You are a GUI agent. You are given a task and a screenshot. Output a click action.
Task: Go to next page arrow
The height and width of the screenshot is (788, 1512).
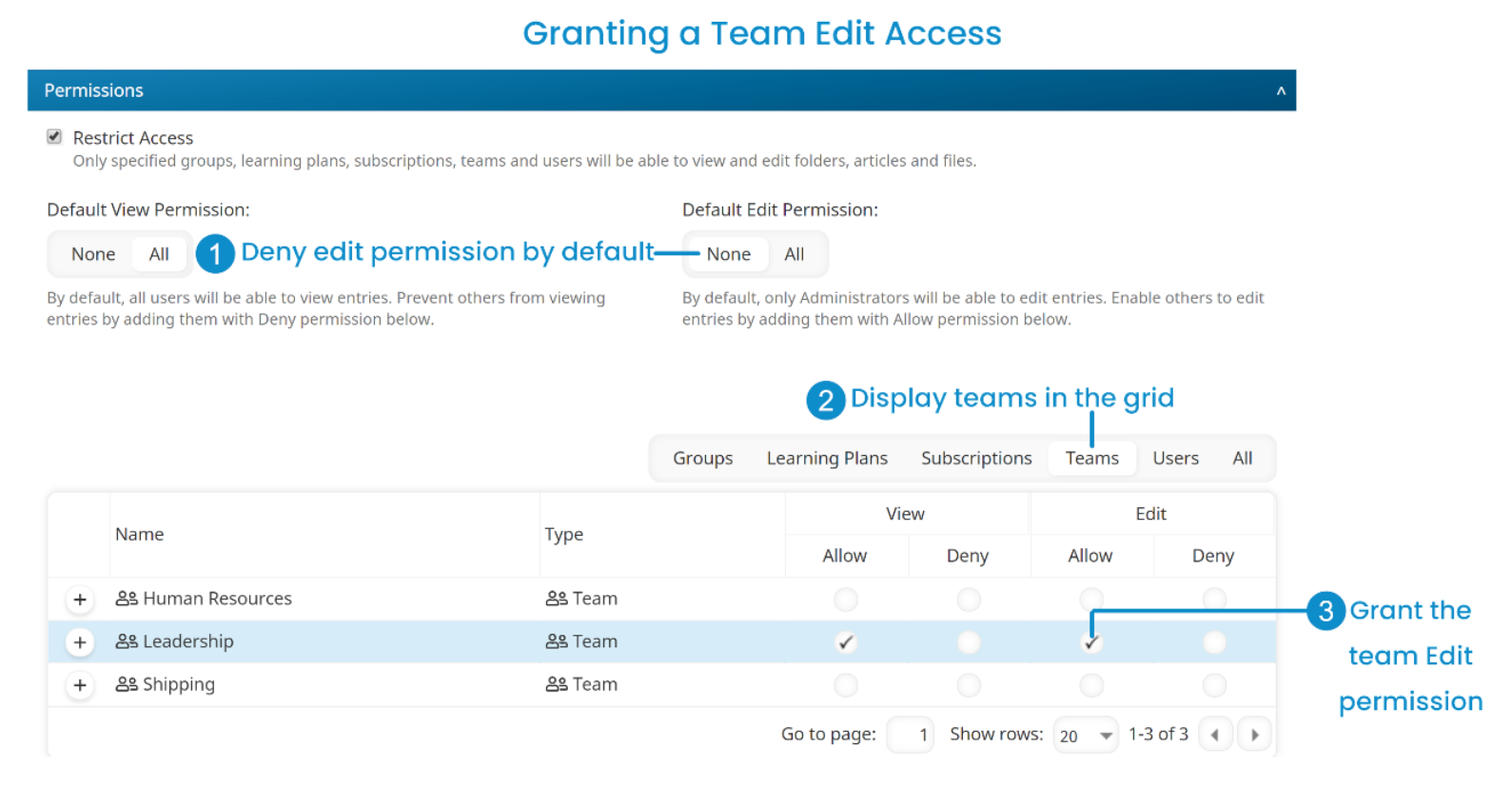1254,735
